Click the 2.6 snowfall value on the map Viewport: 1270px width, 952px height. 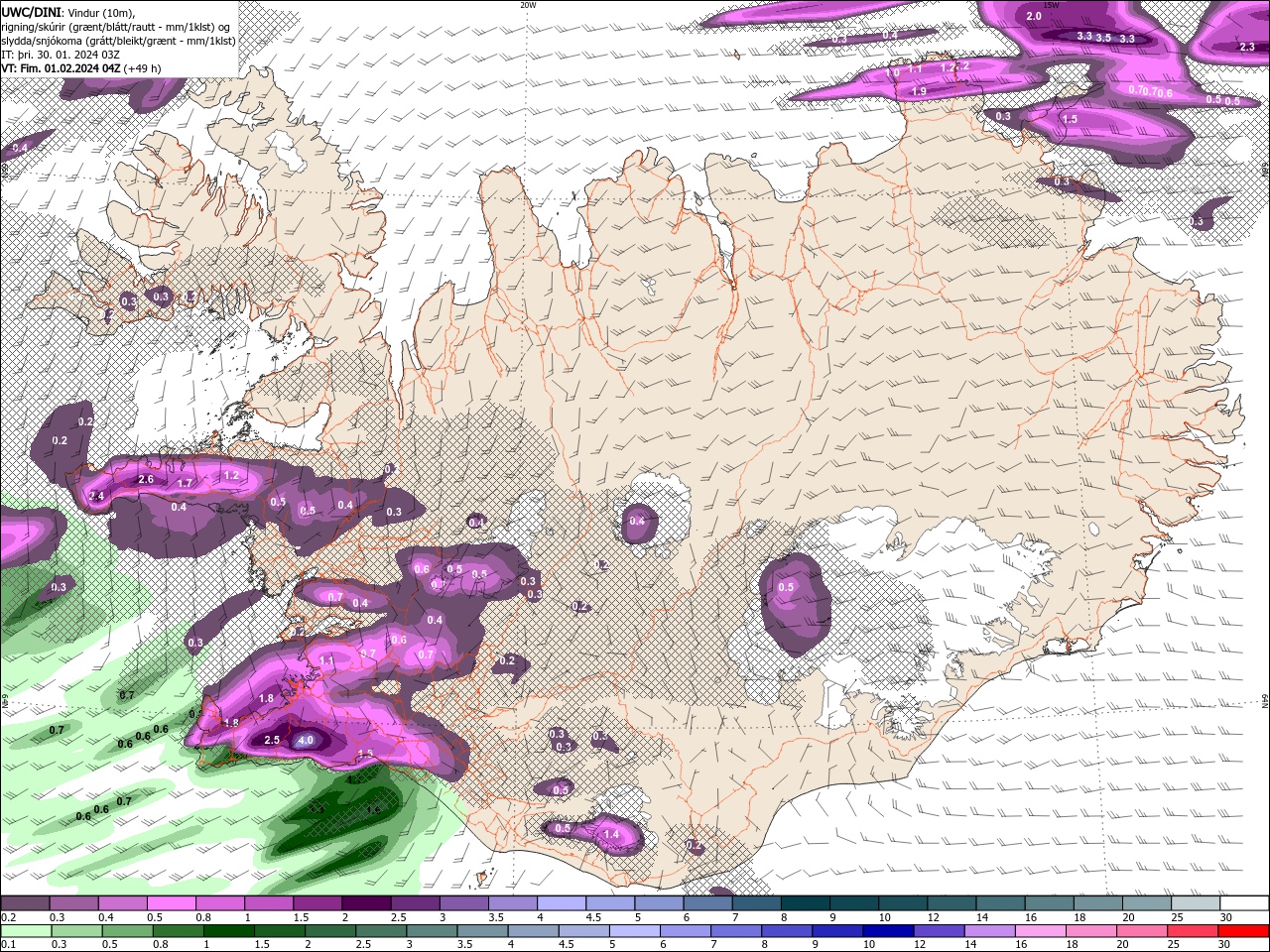[x=146, y=480]
